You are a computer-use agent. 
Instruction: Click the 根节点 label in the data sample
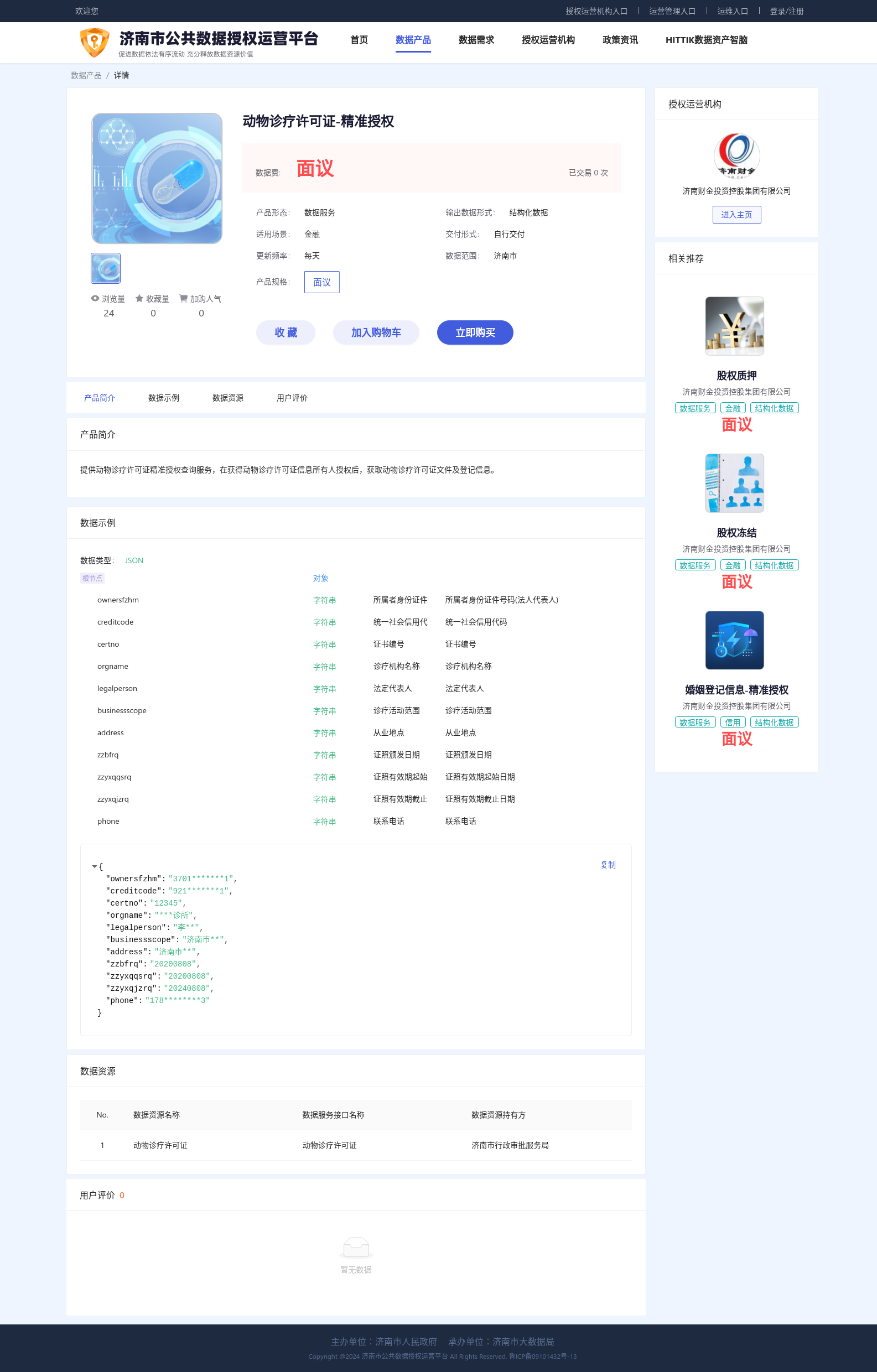(x=92, y=578)
